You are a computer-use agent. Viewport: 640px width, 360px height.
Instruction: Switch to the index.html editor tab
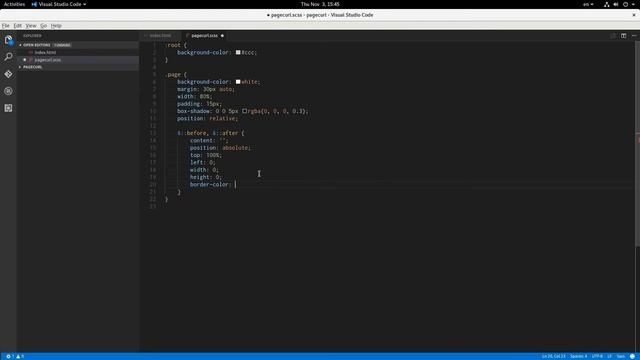(x=159, y=36)
